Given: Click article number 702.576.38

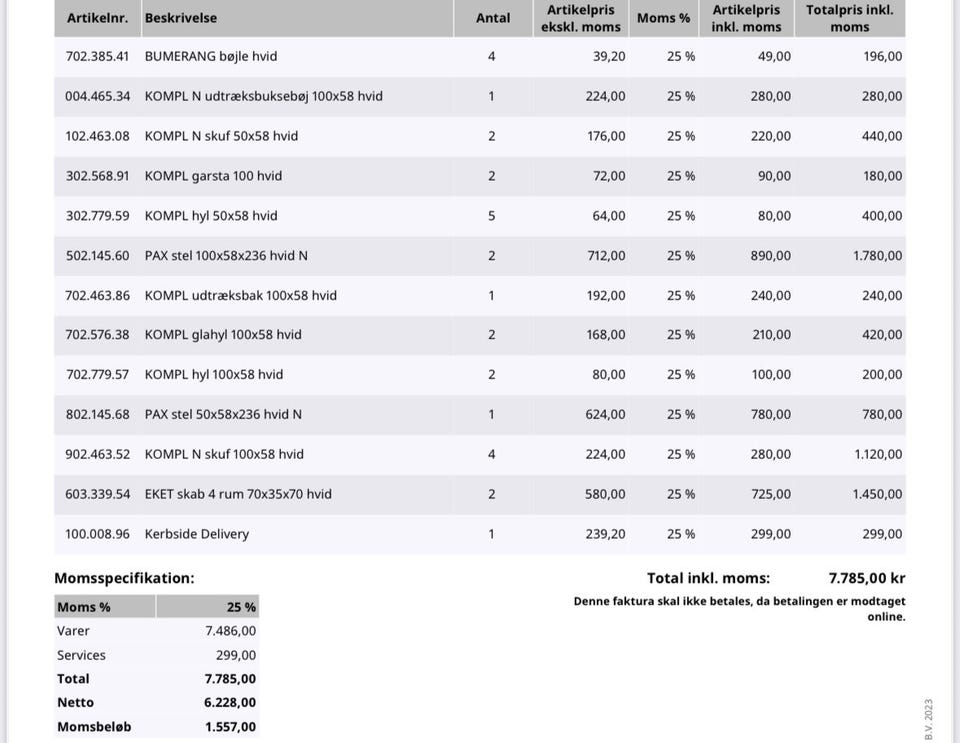Looking at the screenshot, I should 97,335.
